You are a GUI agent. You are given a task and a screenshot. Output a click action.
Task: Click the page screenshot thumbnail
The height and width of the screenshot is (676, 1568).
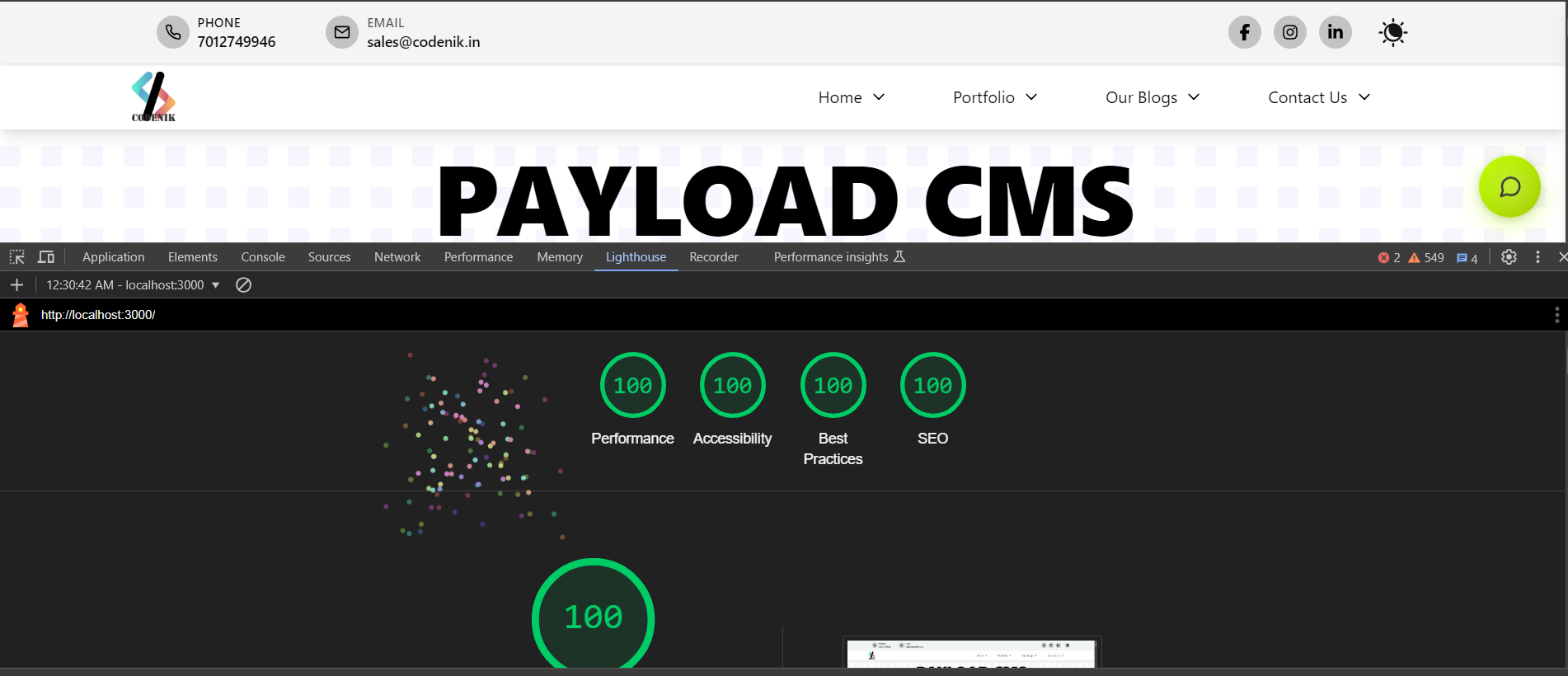pos(972,653)
